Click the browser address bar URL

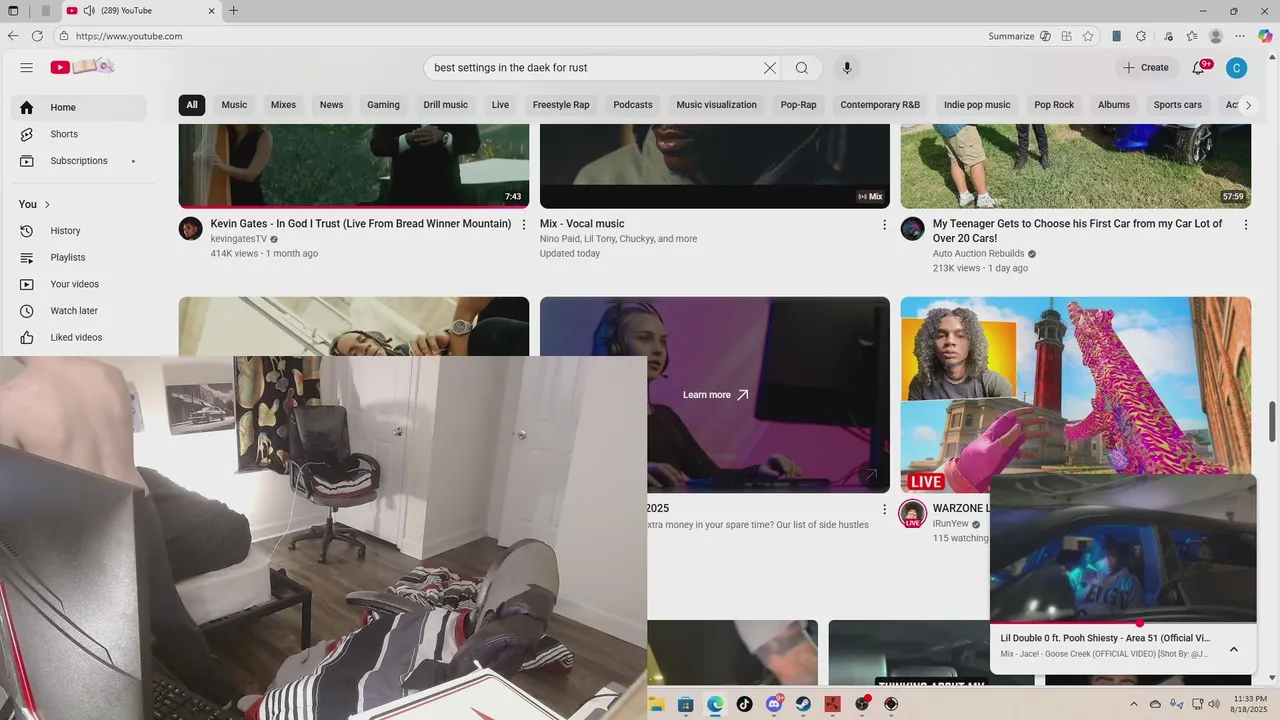tap(129, 36)
